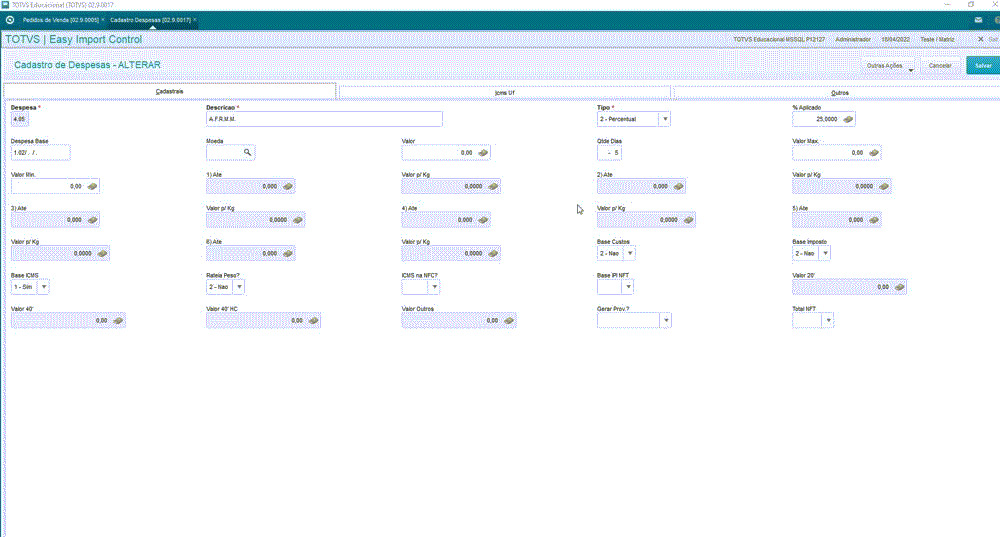Click the TOTVS | Easy Import Control title
Viewport: 1000px width, 537px height.
[74, 40]
